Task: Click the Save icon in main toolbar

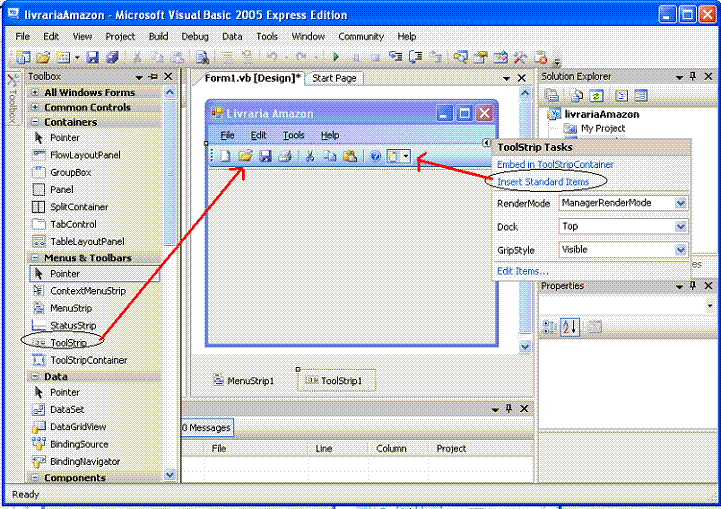Action: (92, 57)
